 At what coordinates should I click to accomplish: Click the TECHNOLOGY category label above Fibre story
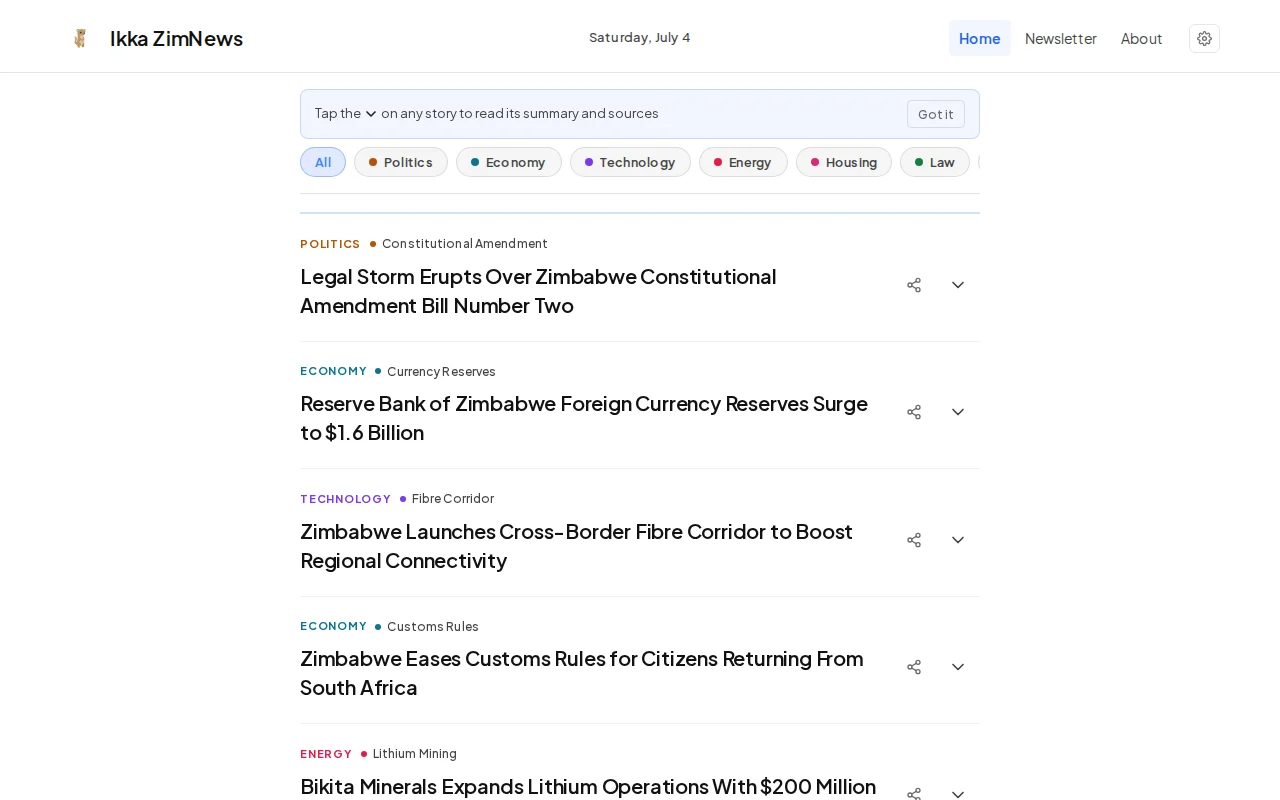click(346, 499)
